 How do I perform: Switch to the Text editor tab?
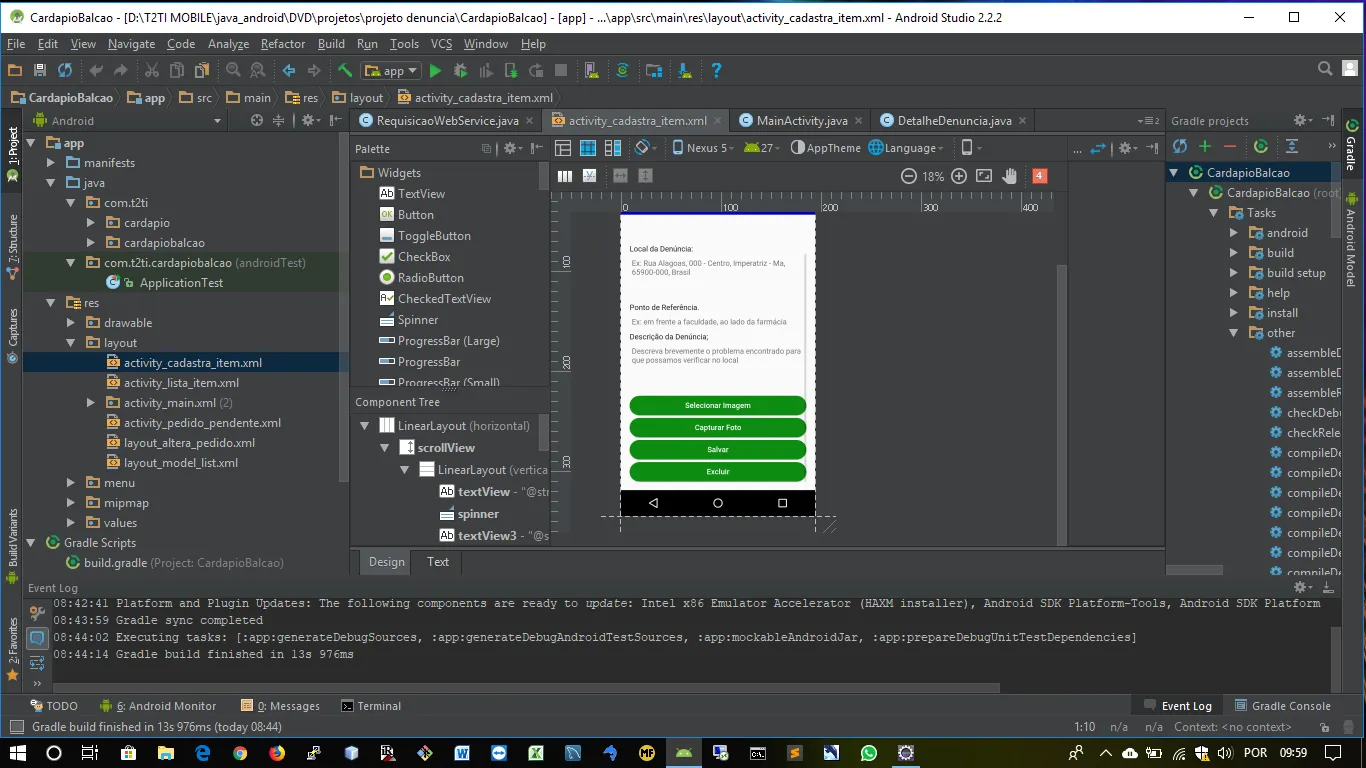click(x=438, y=562)
